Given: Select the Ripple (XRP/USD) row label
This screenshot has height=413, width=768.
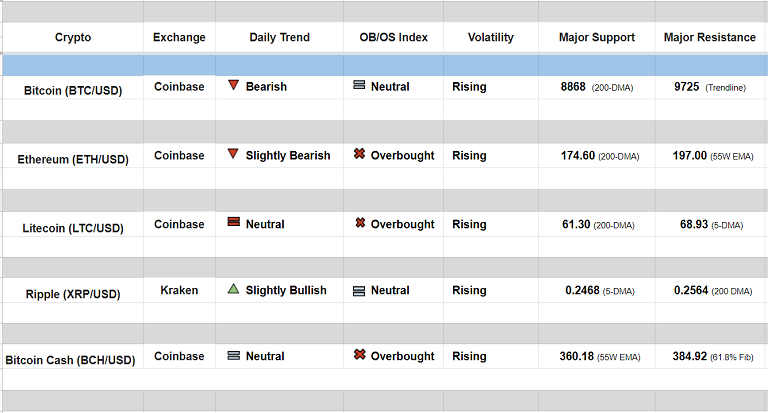Looking at the screenshot, I should (73, 294).
